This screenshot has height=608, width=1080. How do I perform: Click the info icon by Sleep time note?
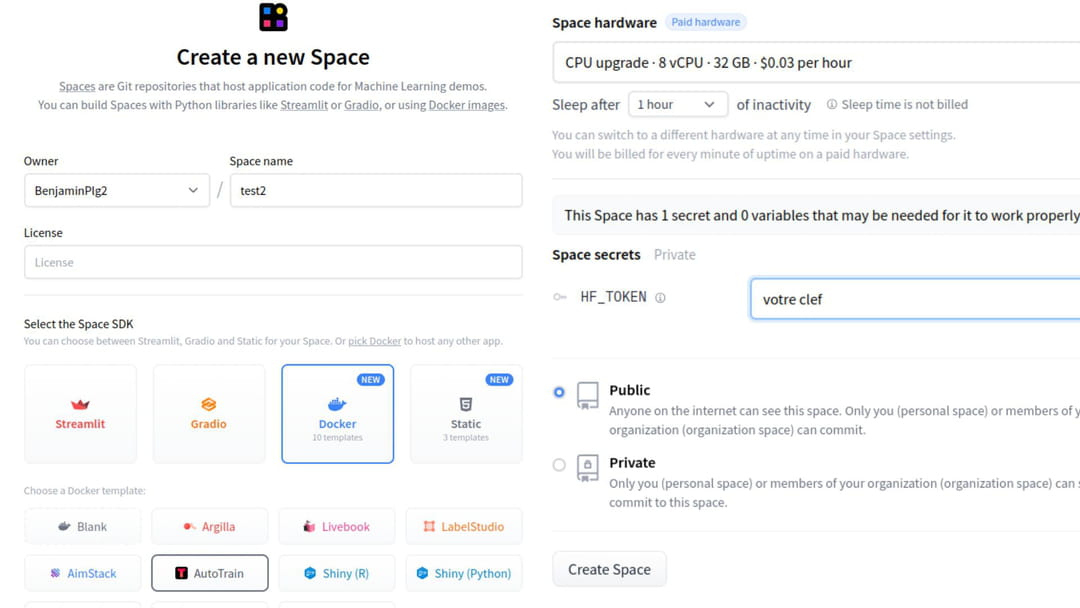pyautogui.click(x=832, y=105)
